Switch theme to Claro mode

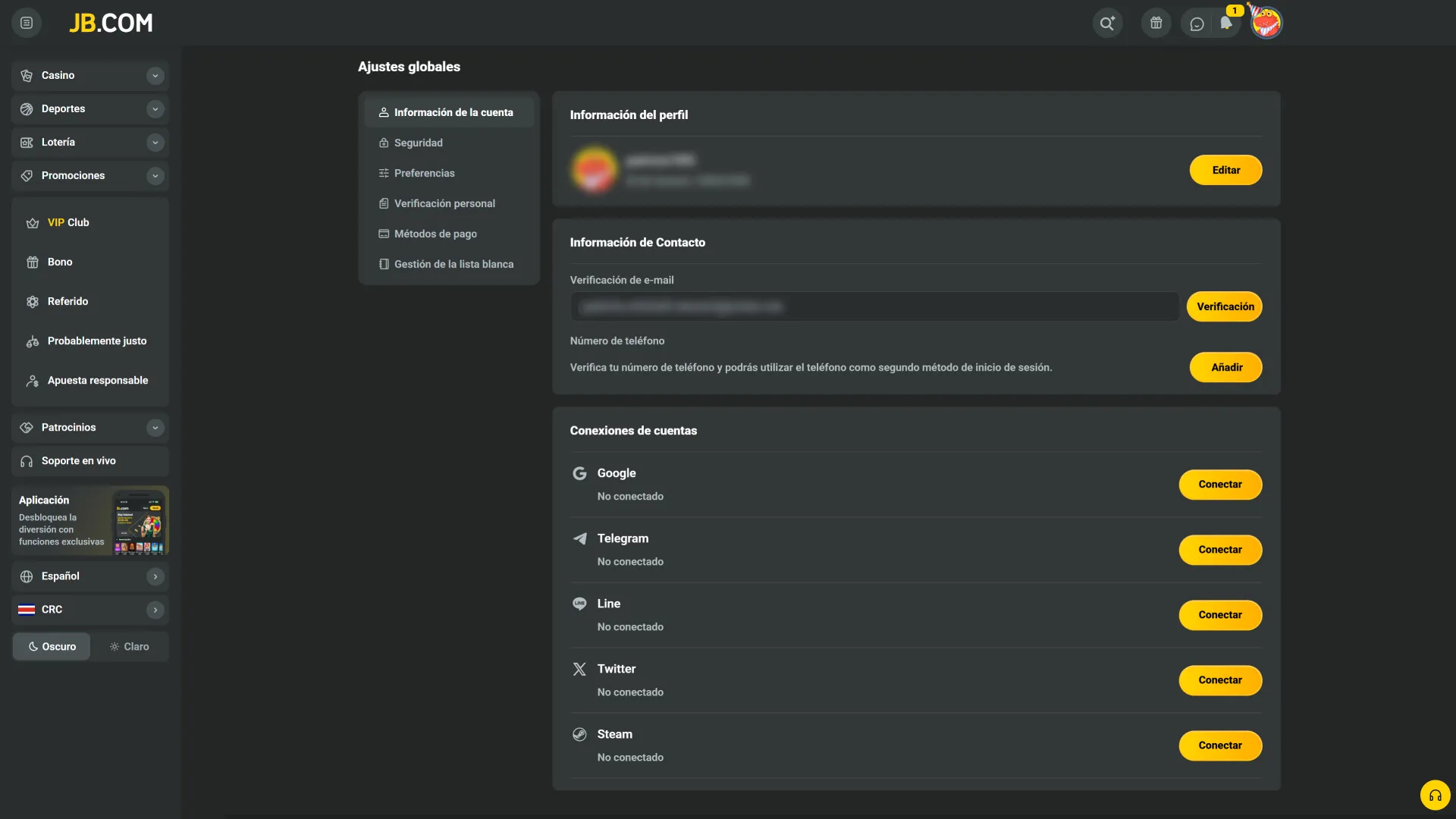pyautogui.click(x=130, y=646)
